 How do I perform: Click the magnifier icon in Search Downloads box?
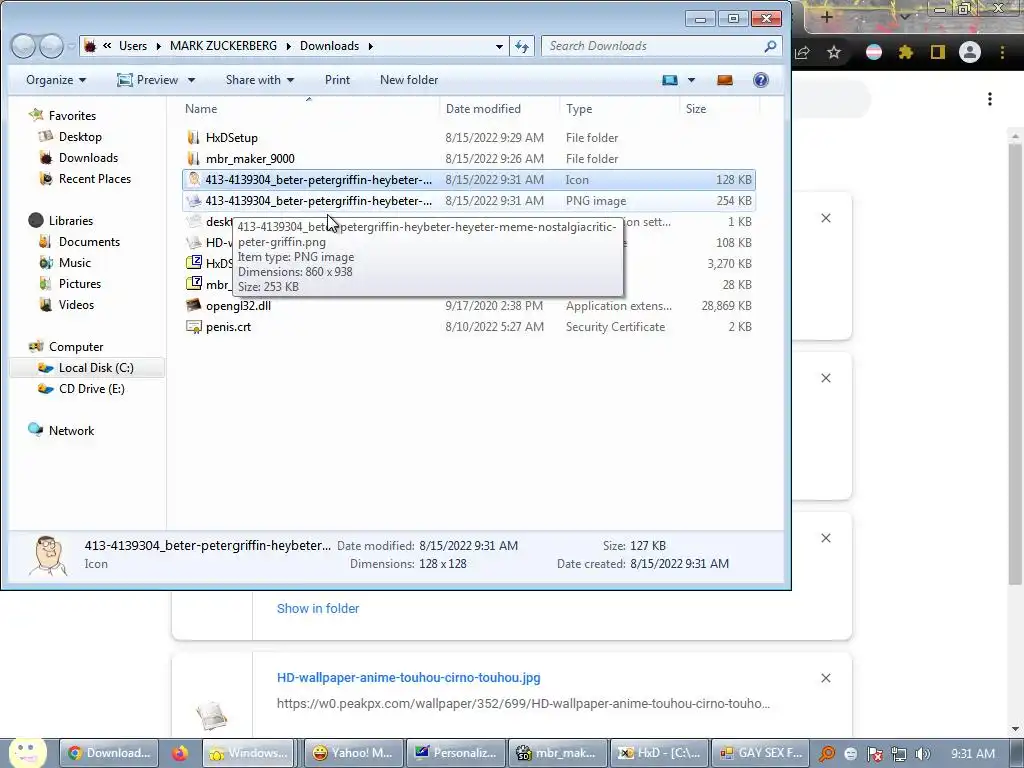[x=771, y=46]
